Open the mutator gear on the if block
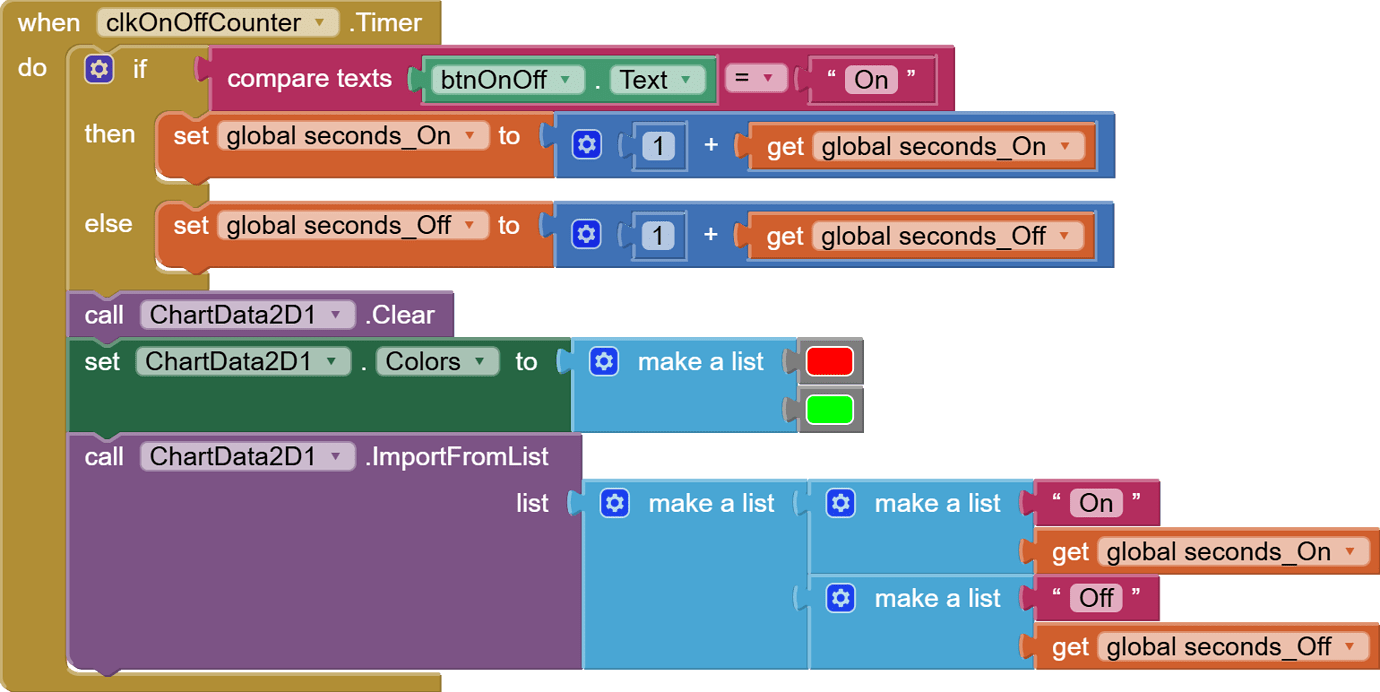 click(x=99, y=68)
